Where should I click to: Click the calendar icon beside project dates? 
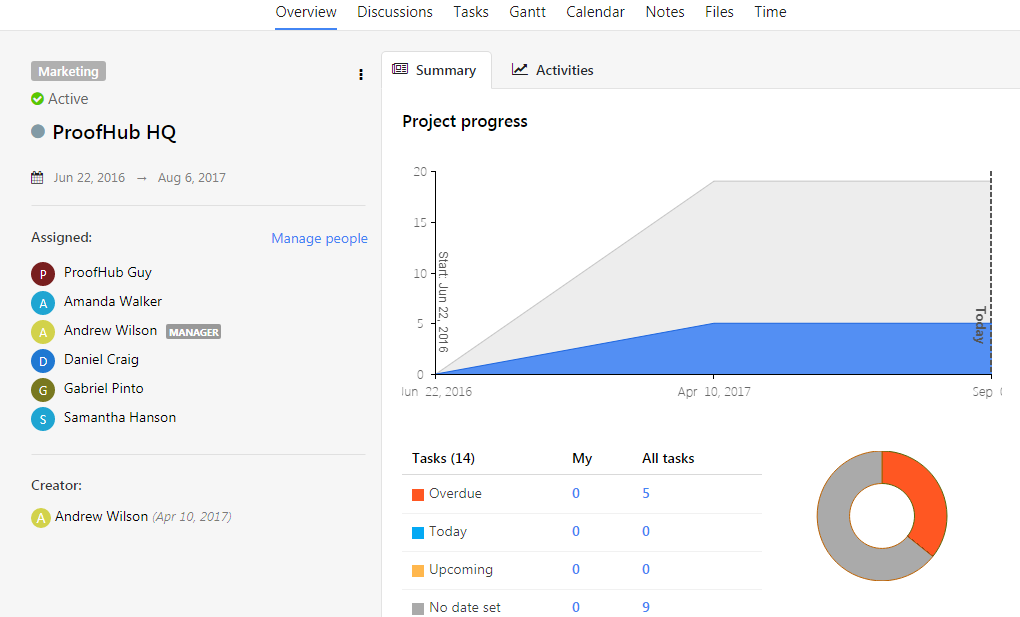(x=36, y=176)
